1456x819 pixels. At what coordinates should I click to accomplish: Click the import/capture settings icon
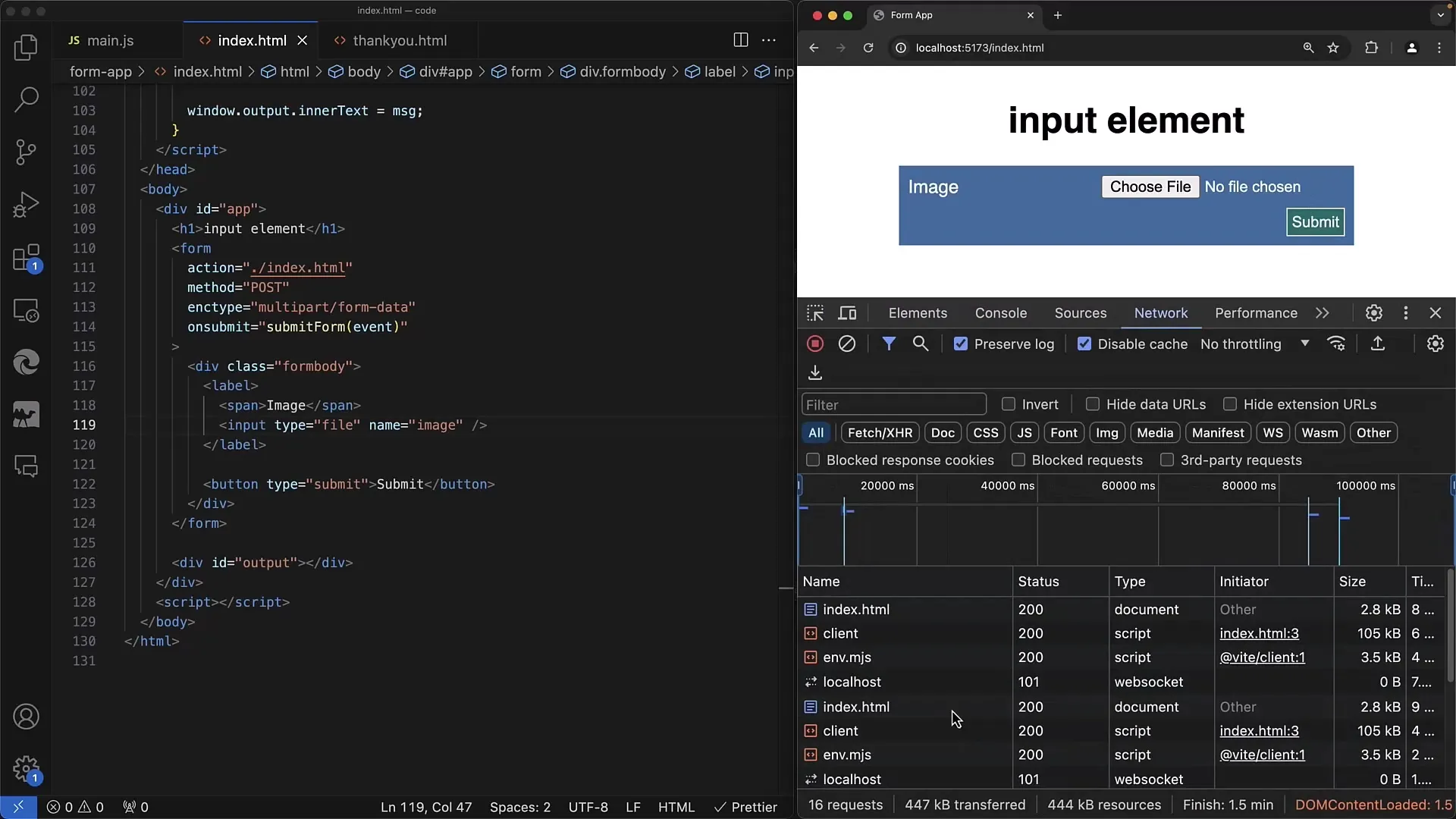coord(1378,343)
